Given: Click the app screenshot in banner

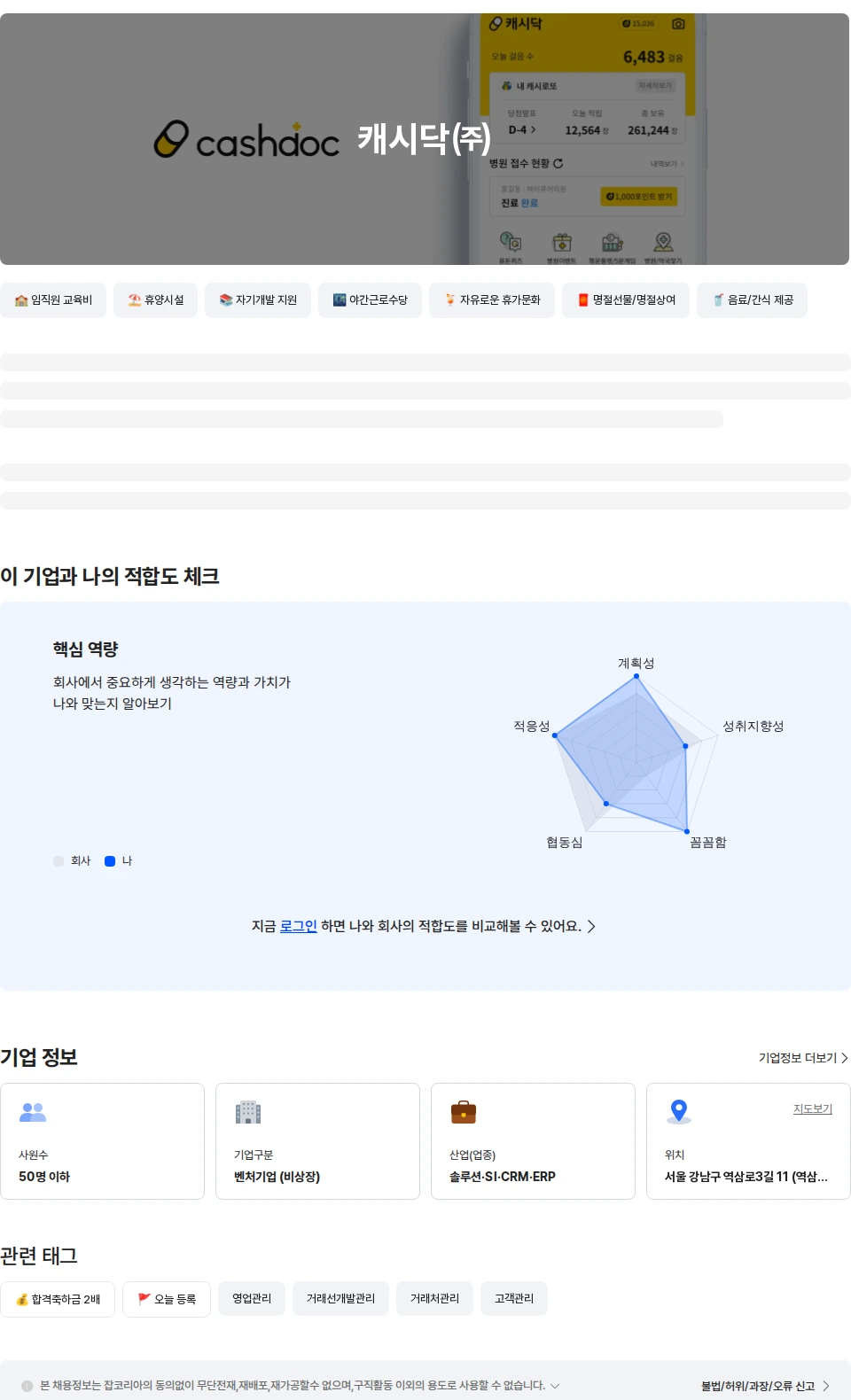Looking at the screenshot, I should coord(587,139).
